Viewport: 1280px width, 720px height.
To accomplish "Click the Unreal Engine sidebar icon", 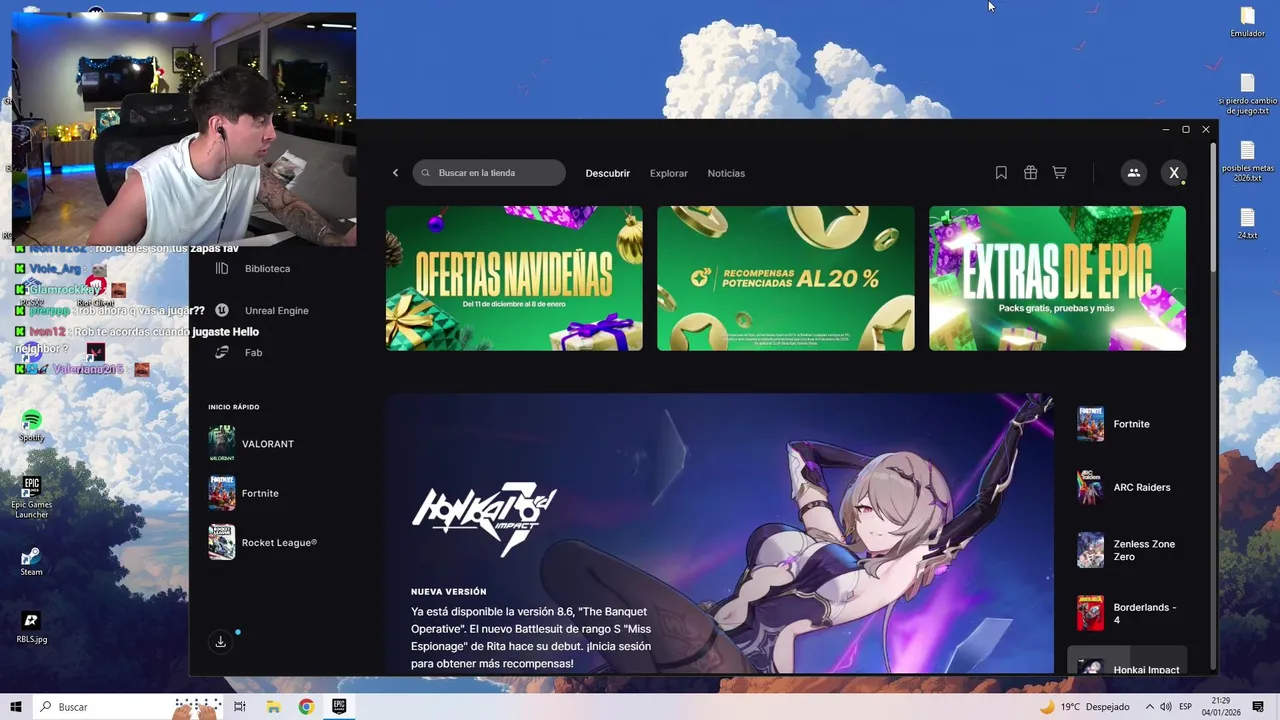I will [x=222, y=310].
